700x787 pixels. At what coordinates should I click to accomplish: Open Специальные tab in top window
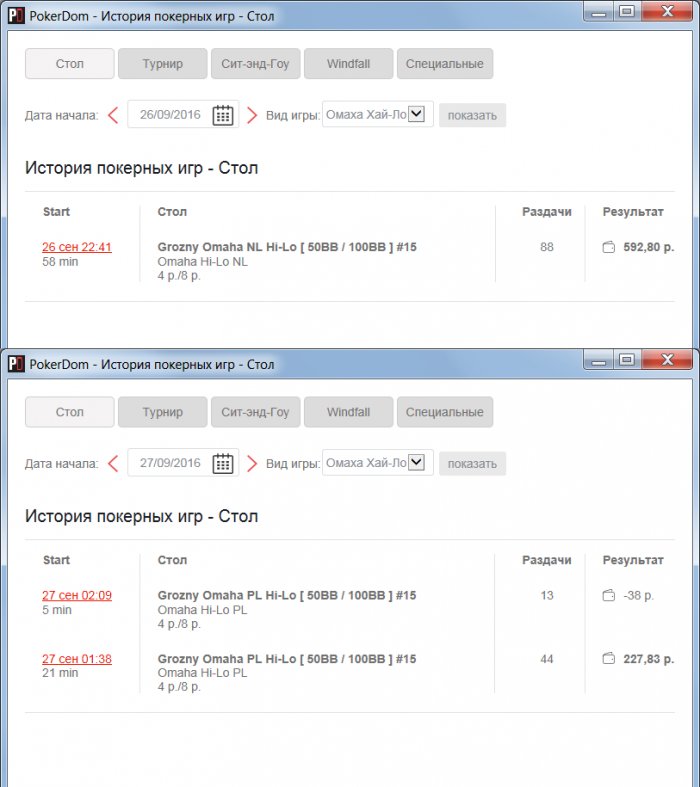coord(445,64)
